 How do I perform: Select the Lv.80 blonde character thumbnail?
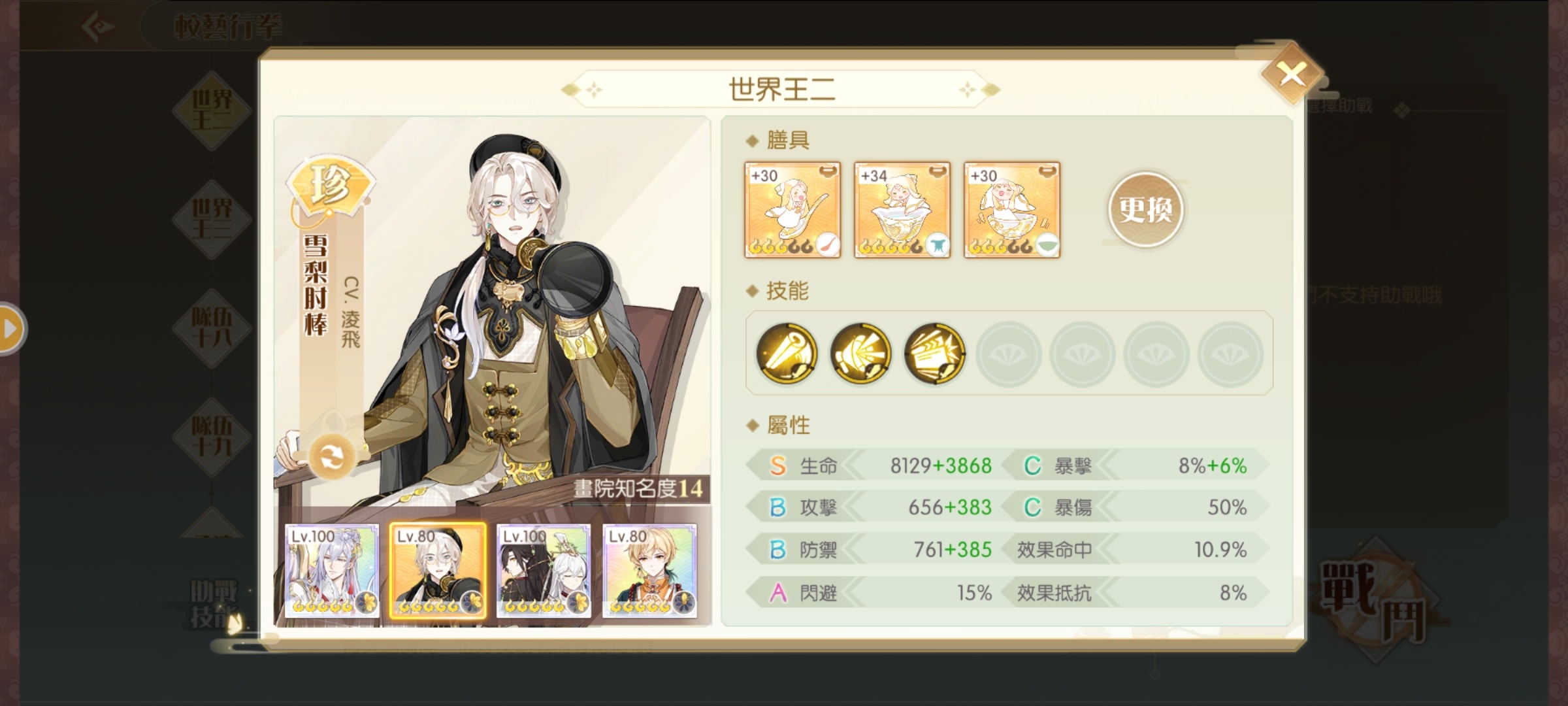point(649,571)
